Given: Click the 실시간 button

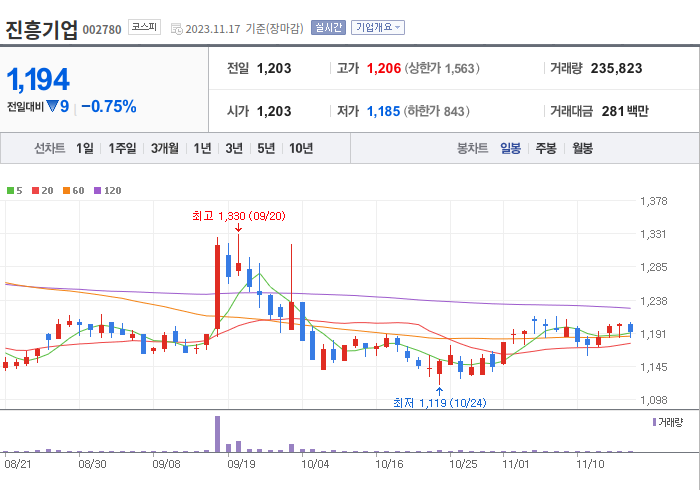Looking at the screenshot, I should coord(329,28).
